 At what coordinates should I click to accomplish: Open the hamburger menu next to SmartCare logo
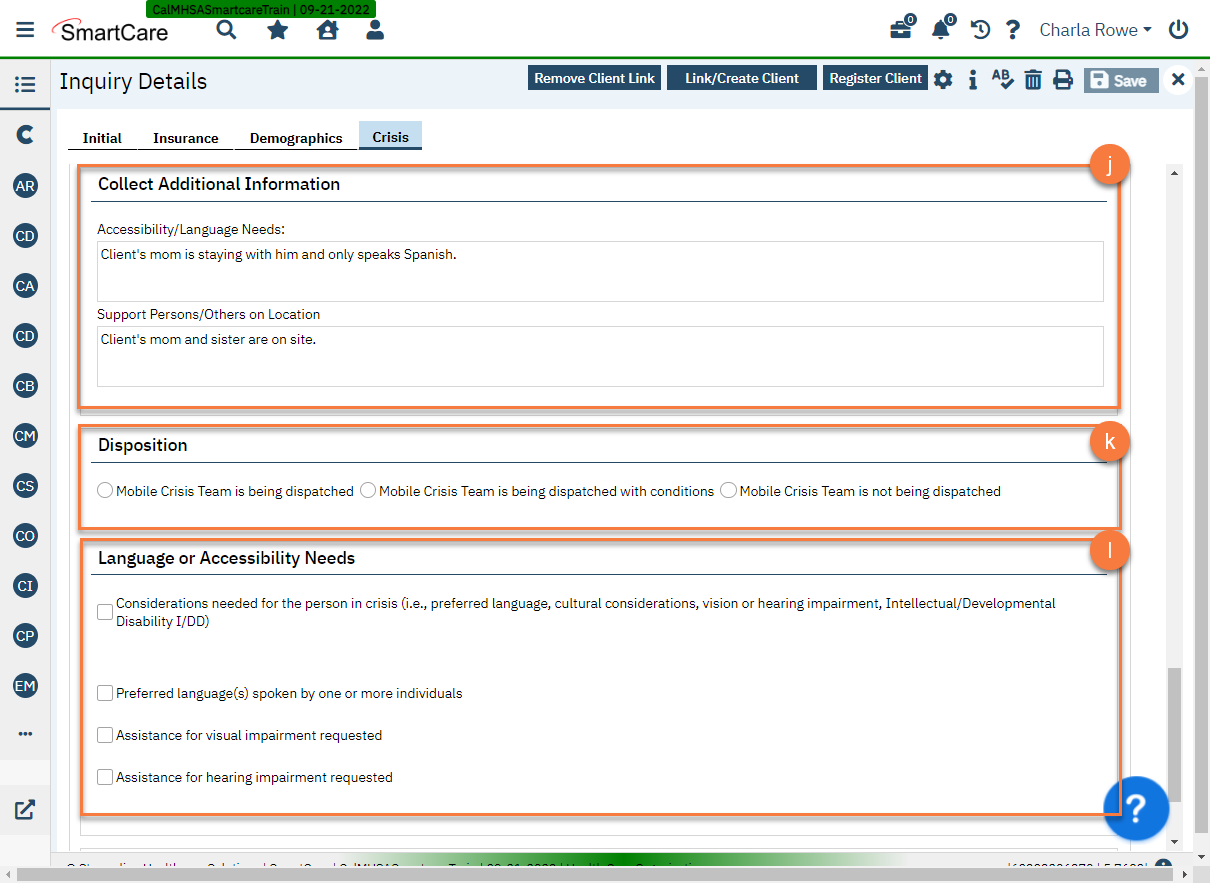pos(25,29)
